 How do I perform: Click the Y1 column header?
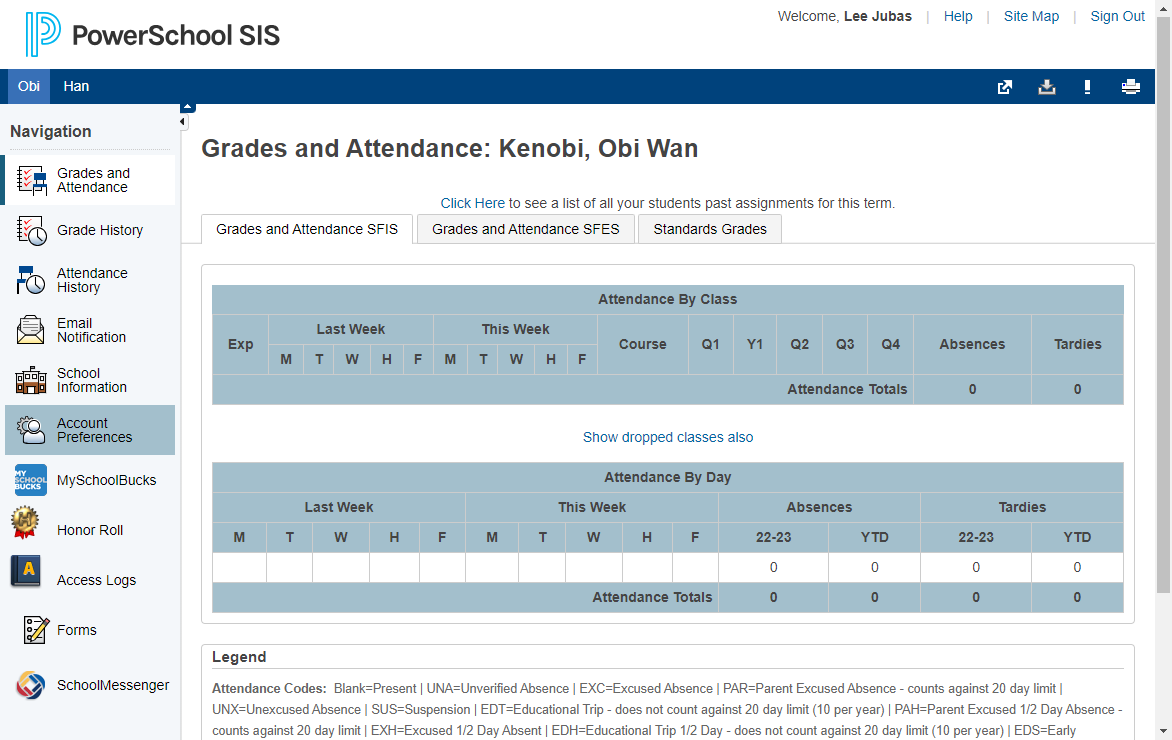pos(755,345)
